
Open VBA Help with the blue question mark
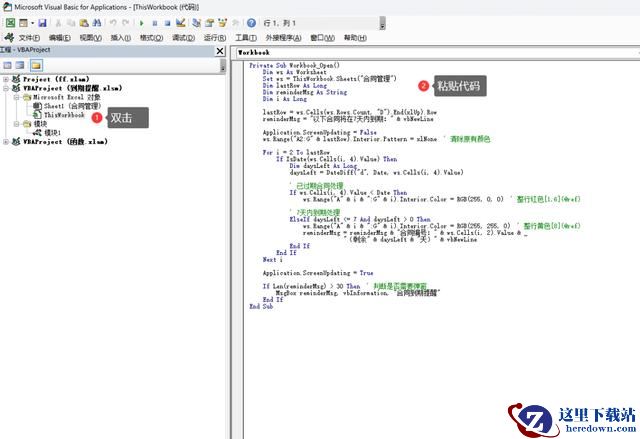click(x=251, y=23)
